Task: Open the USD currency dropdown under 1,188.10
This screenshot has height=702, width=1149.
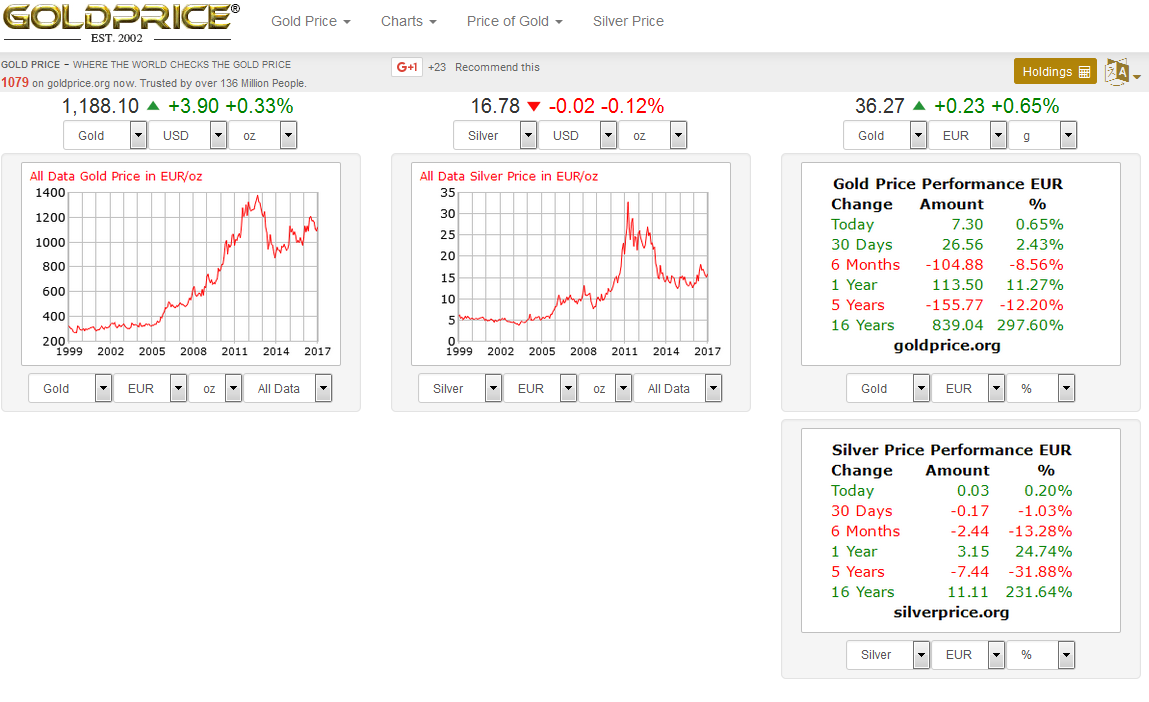Action: (188, 136)
